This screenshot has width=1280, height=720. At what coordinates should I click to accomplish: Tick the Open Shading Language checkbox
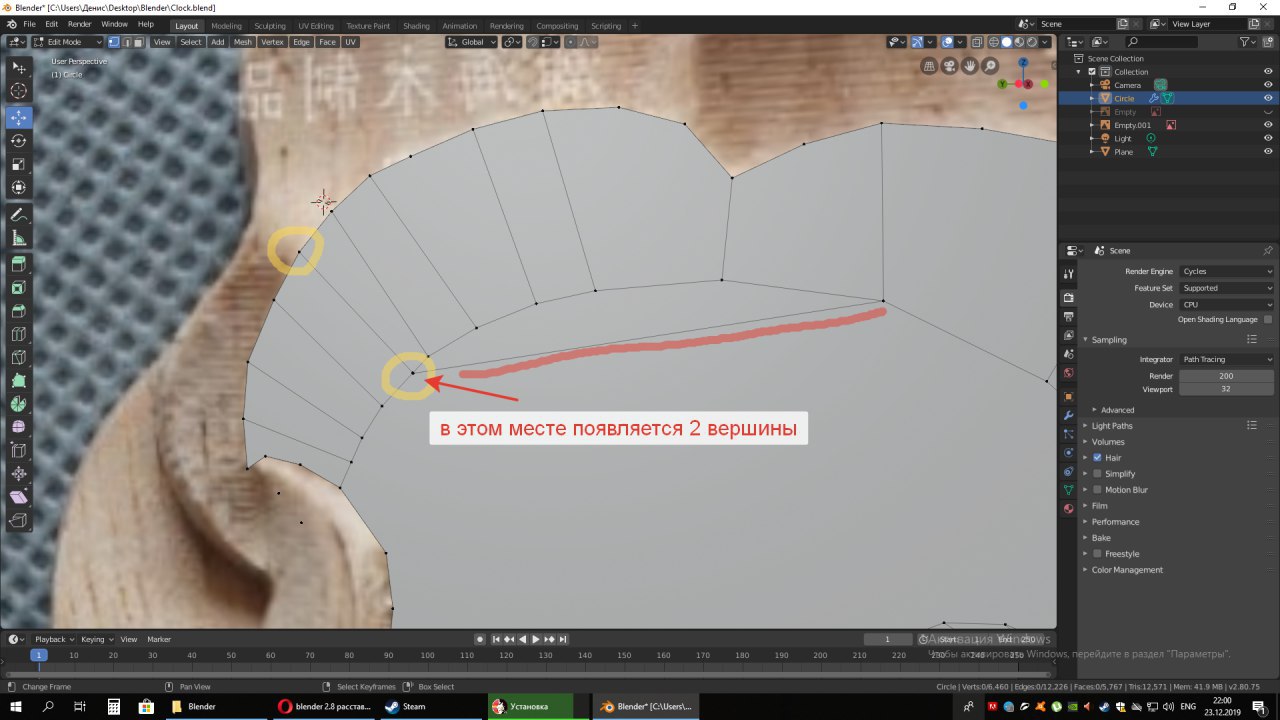click(x=1268, y=320)
